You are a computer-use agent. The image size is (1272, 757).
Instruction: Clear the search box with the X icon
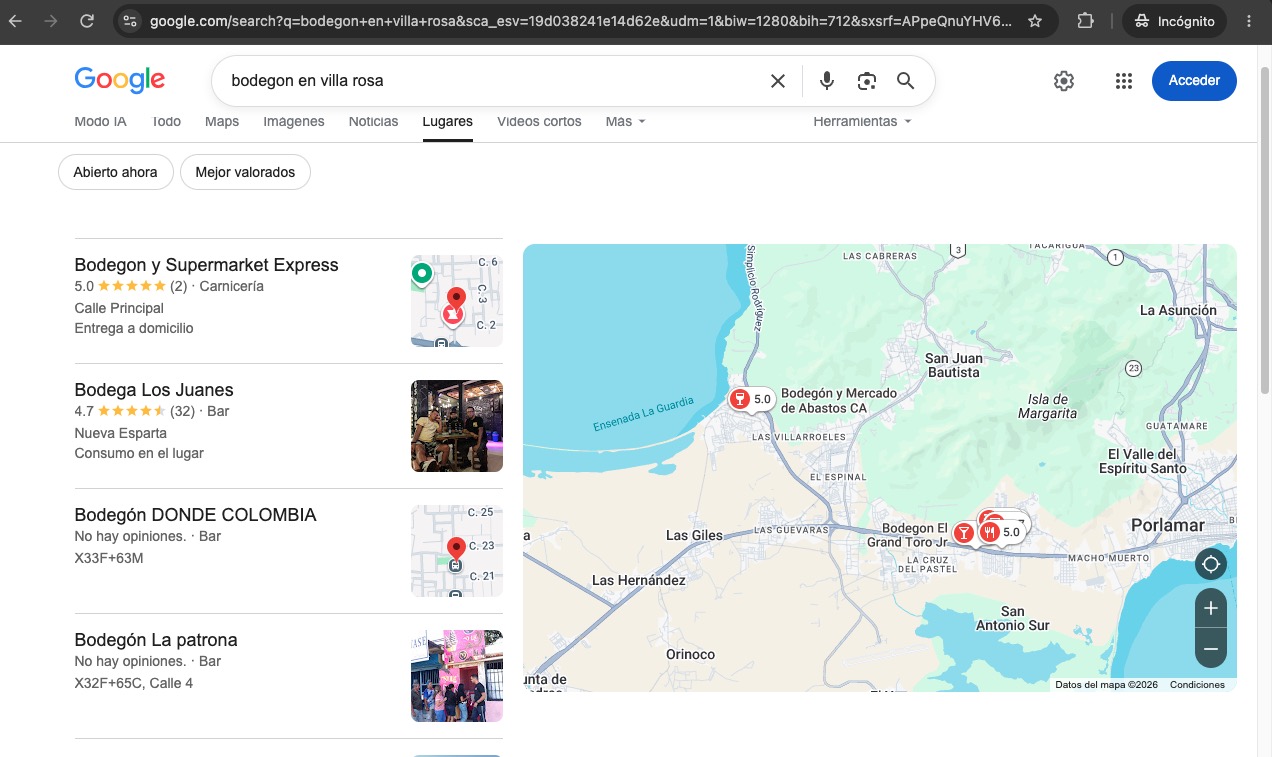coord(777,81)
